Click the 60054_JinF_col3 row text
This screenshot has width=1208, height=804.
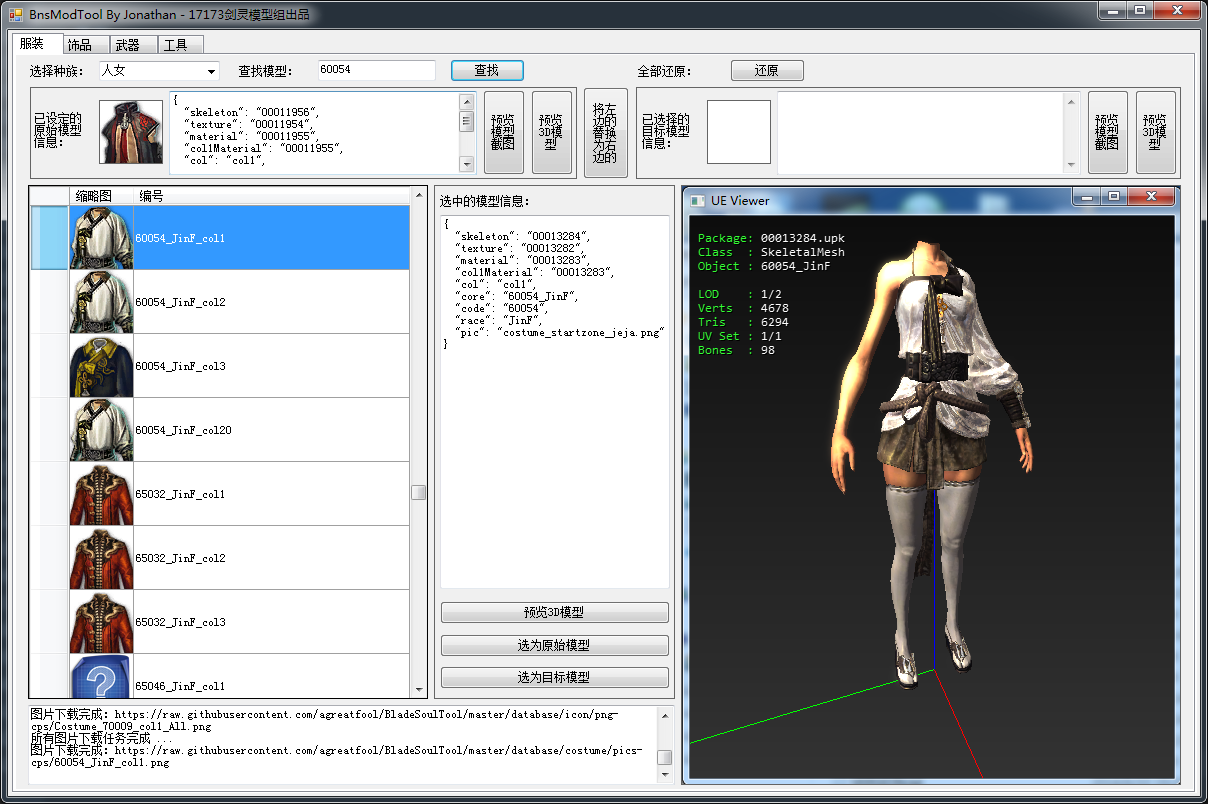[180, 367]
